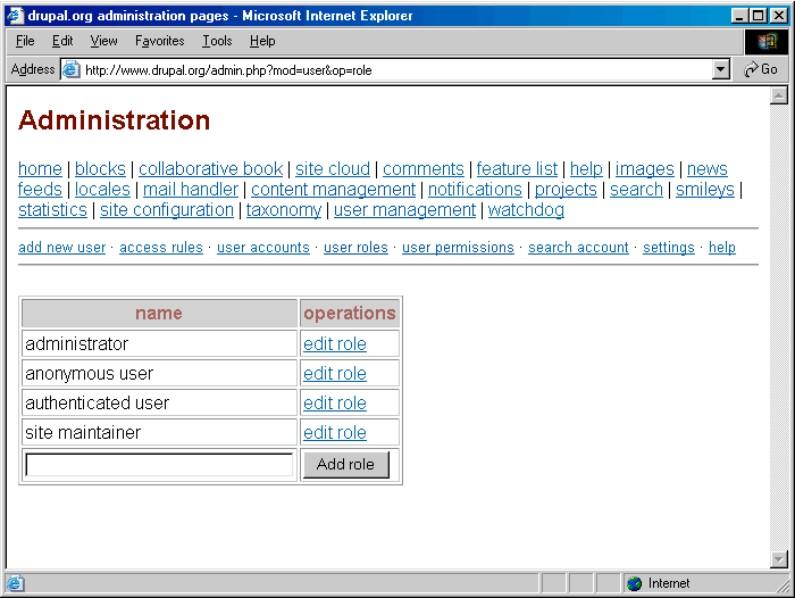The height and width of the screenshot is (599, 795).
Task: Open the address bar dropdown arrow
Action: (x=720, y=69)
